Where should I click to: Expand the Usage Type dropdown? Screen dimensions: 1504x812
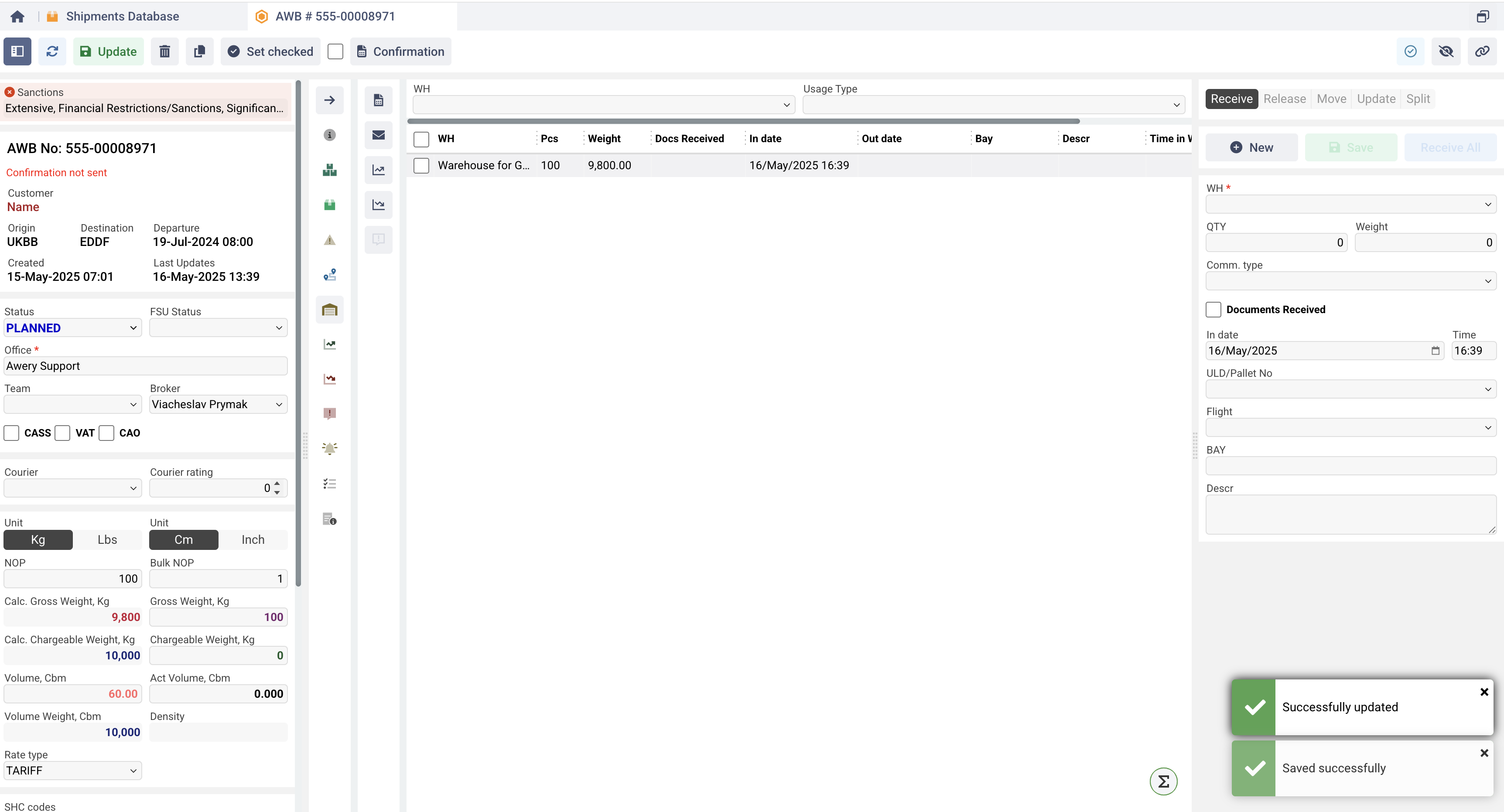pos(993,105)
